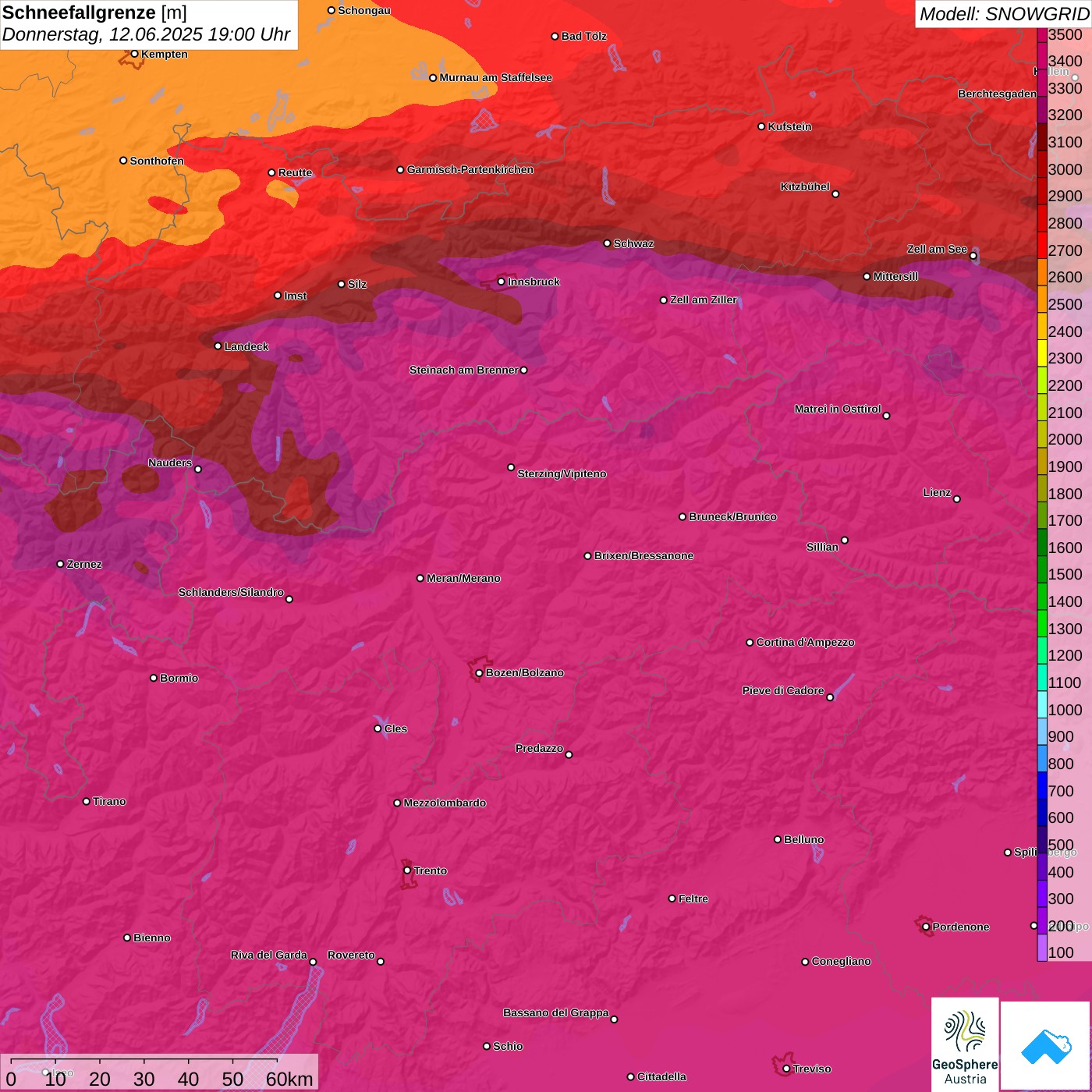Click the Lienz city label

pyautogui.click(x=937, y=492)
